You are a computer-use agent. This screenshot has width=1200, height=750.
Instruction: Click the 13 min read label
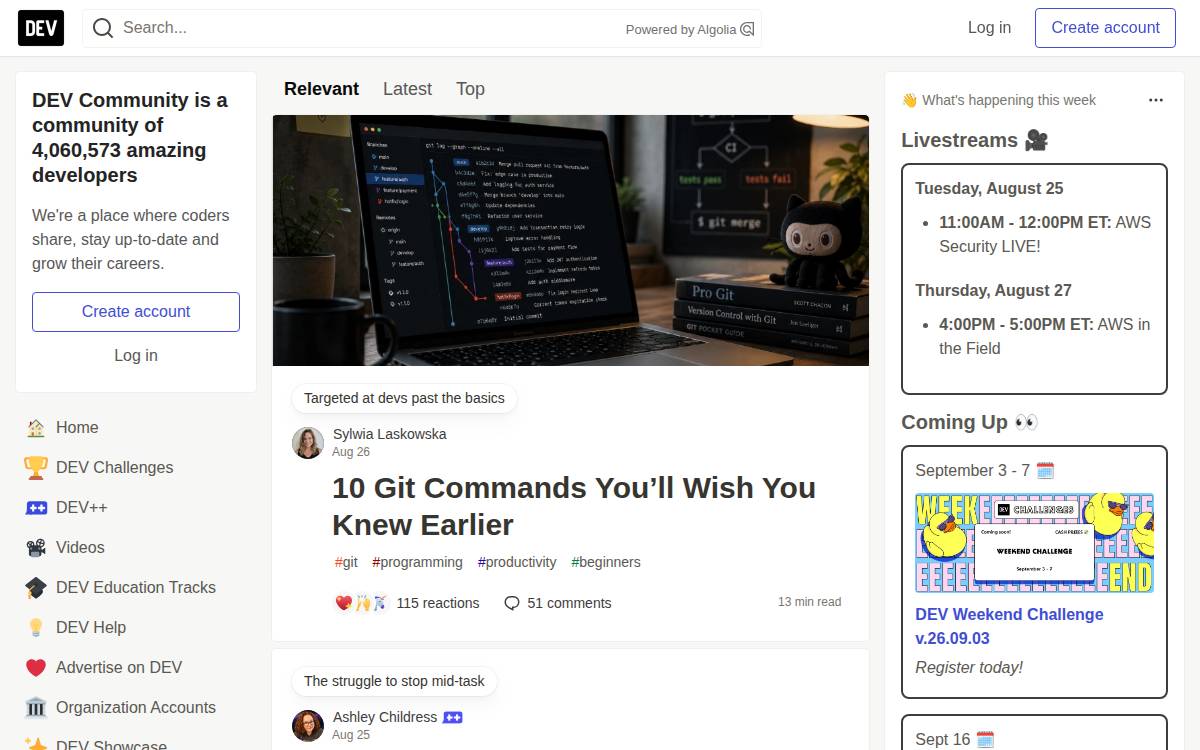tap(809, 602)
